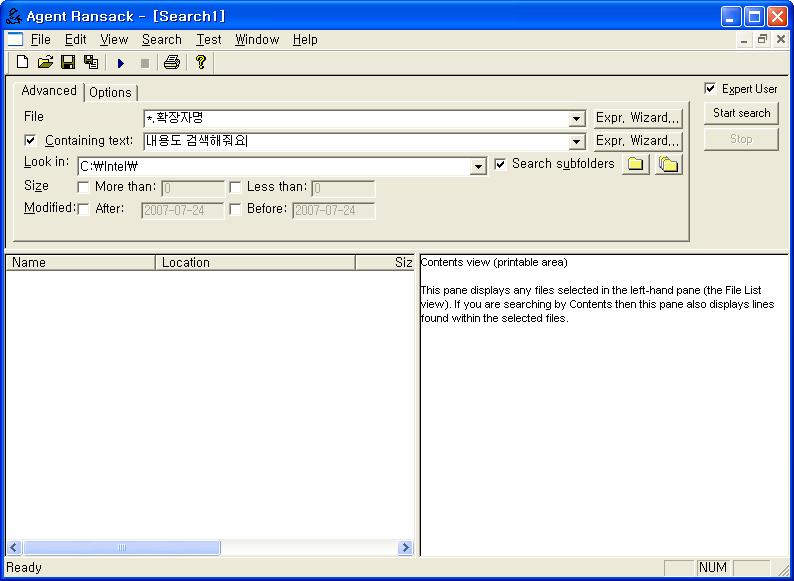This screenshot has height=581, width=794.
Task: Expand the Containing text dropdown arrow
Action: 576,142
